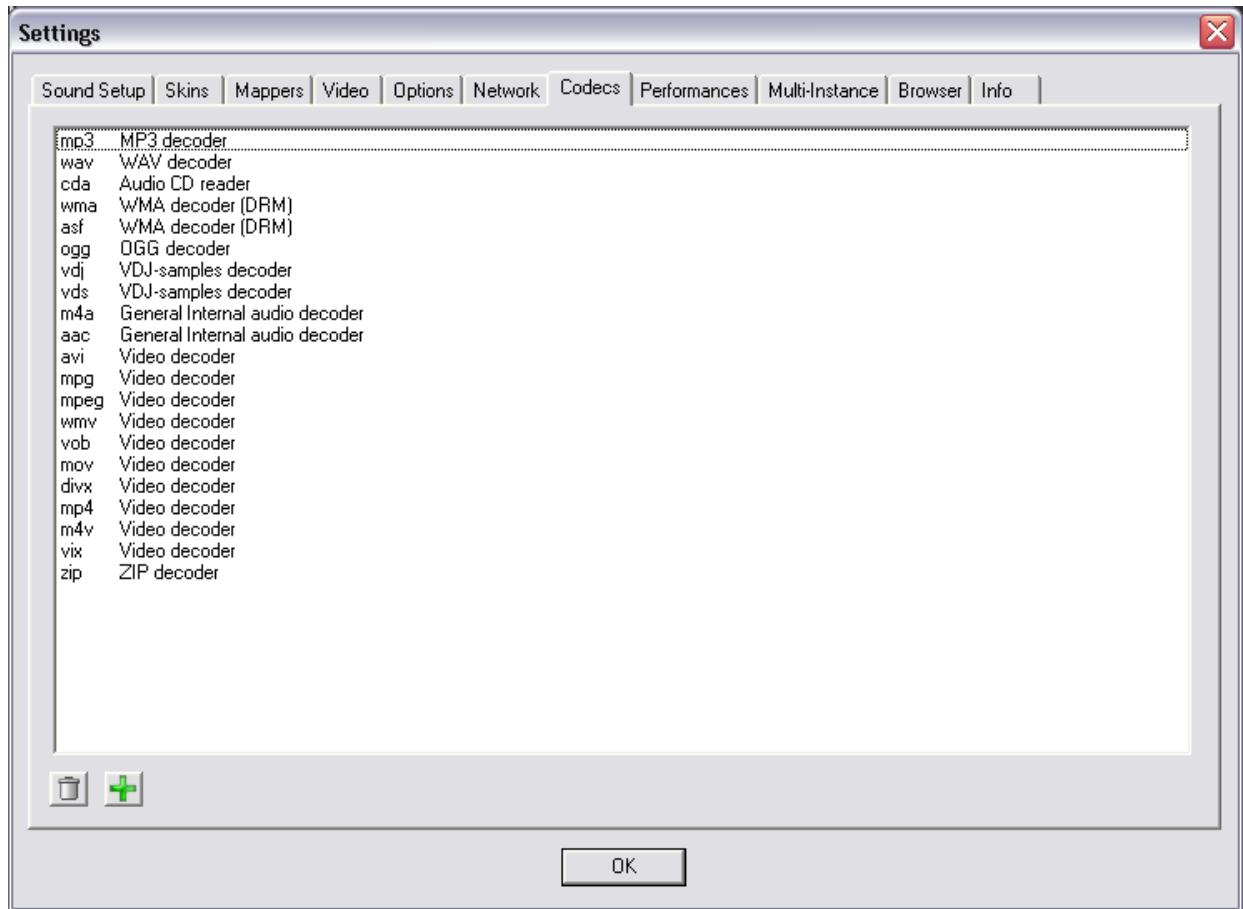Screen dimensions: 1243x909
Task: Select the vdj VDJ-samples decoder row
Action: point(622,270)
